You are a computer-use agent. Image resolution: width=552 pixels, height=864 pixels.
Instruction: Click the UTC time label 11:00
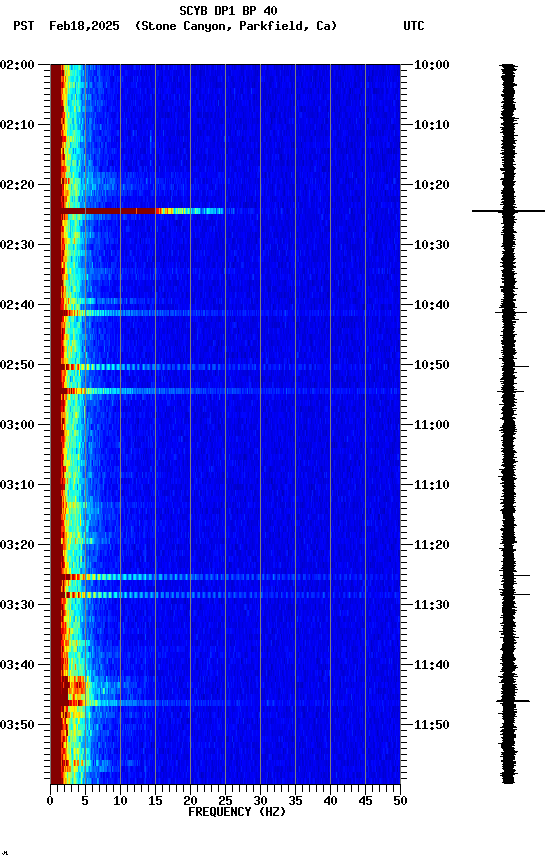coord(432,425)
